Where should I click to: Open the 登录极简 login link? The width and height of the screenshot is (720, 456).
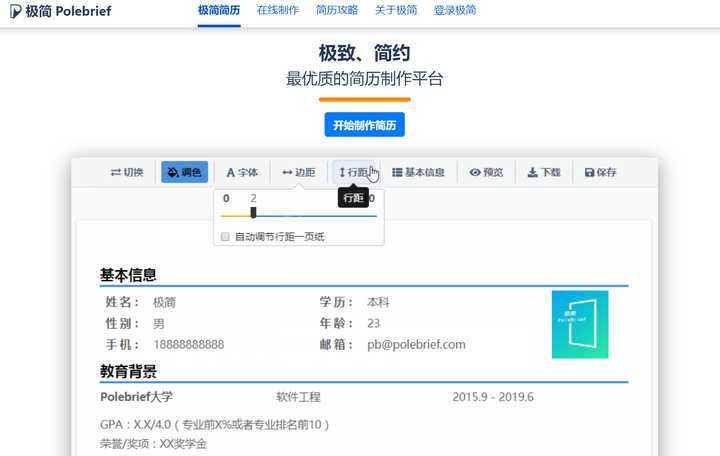pos(455,10)
